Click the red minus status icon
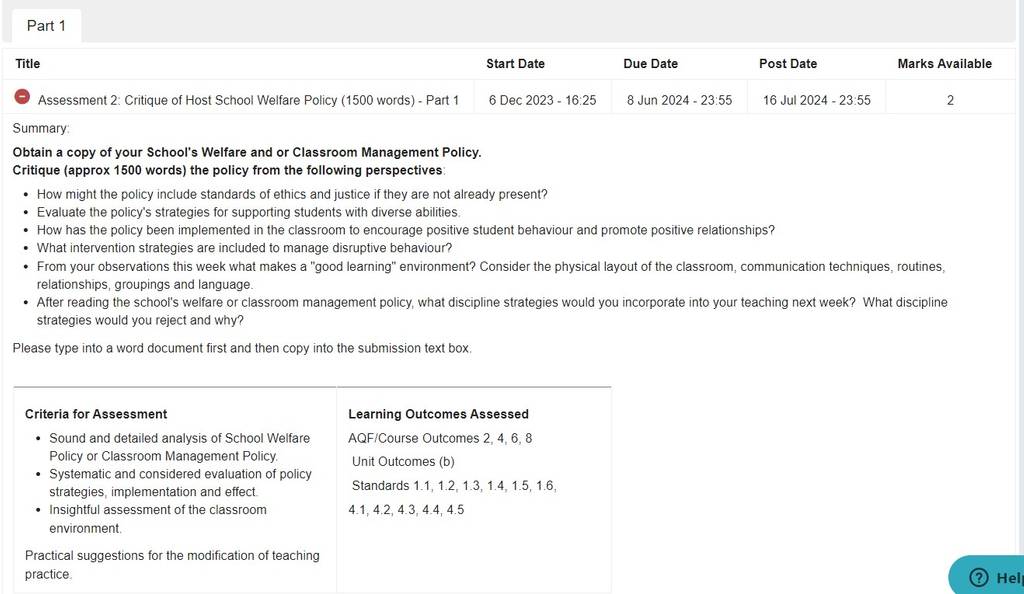1024x594 pixels. pyautogui.click(x=22, y=97)
